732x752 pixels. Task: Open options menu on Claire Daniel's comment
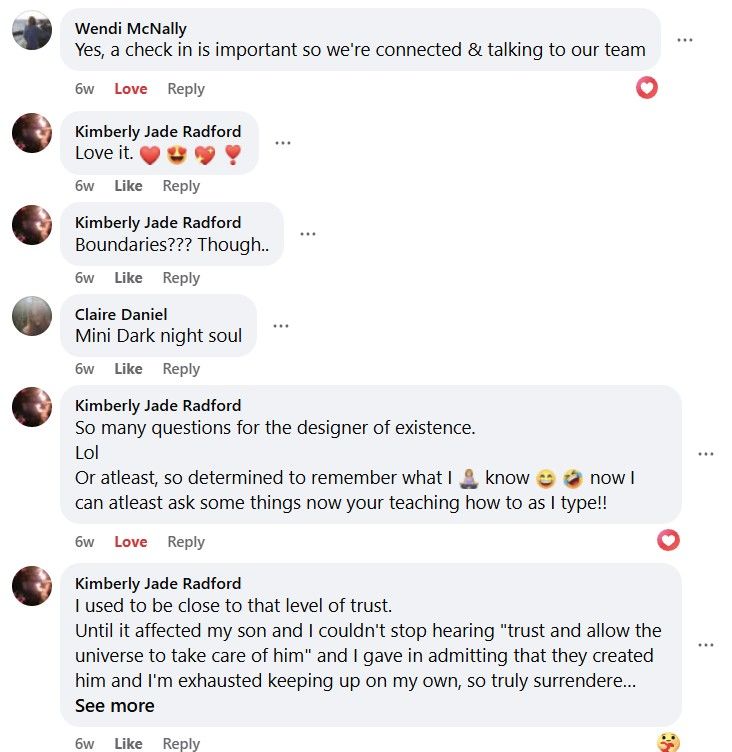pyautogui.click(x=281, y=326)
